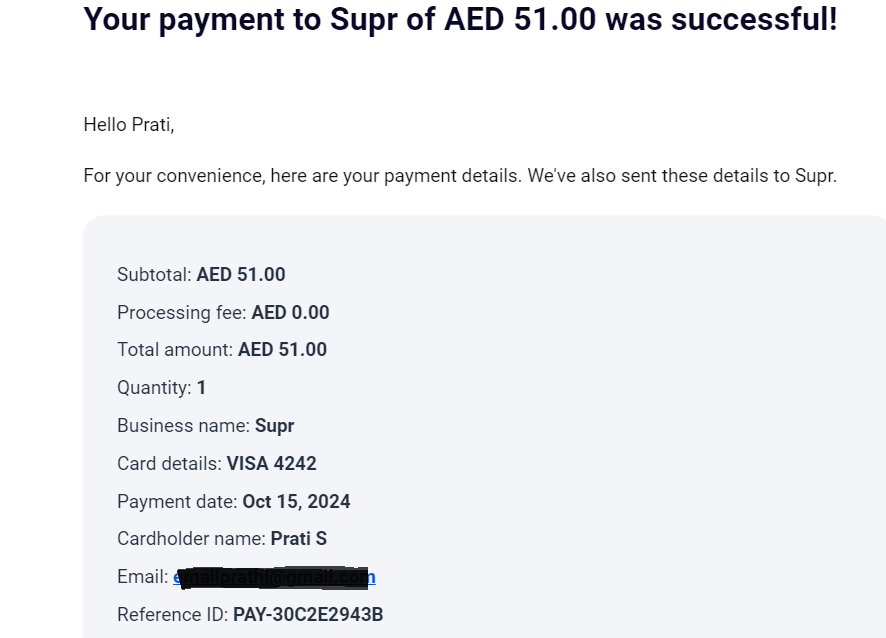Image resolution: width=886 pixels, height=638 pixels.
Task: Click the "Cardholder name:" label
Action: coord(191,539)
